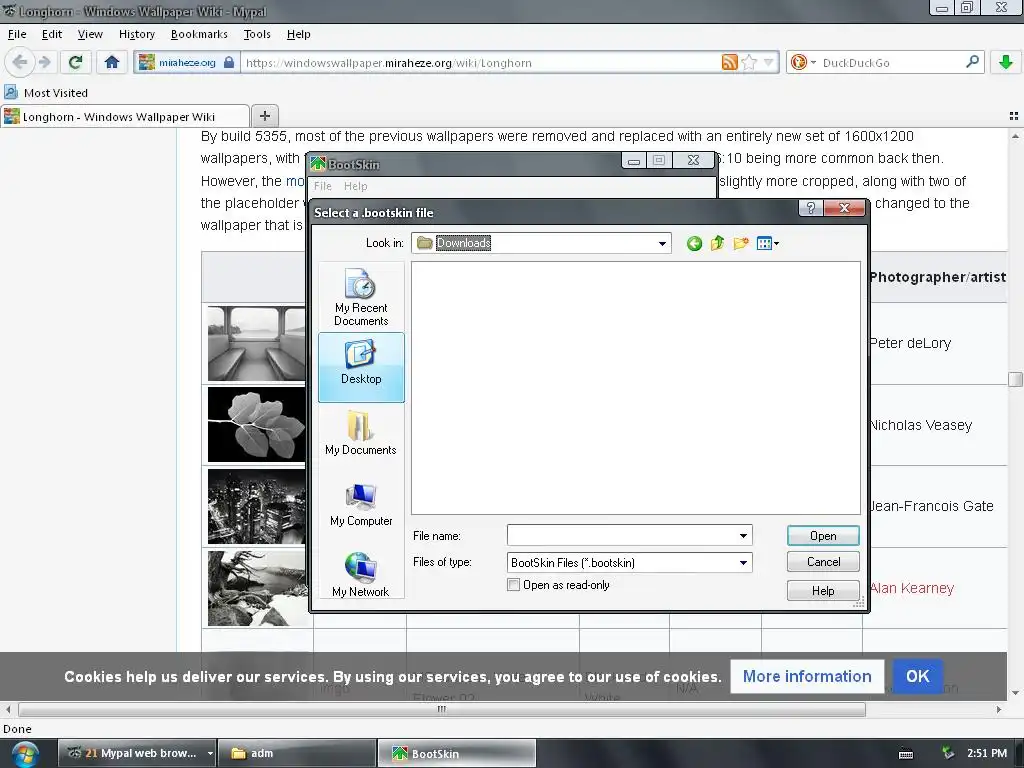This screenshot has height=768, width=1024.
Task: Open the Windows Start orb
Action: 24,754
